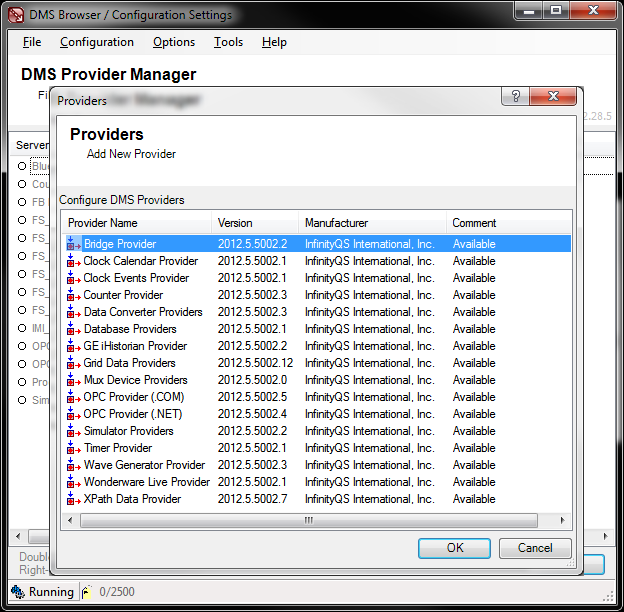Click the provider list scroll left arrow

click(x=70, y=520)
